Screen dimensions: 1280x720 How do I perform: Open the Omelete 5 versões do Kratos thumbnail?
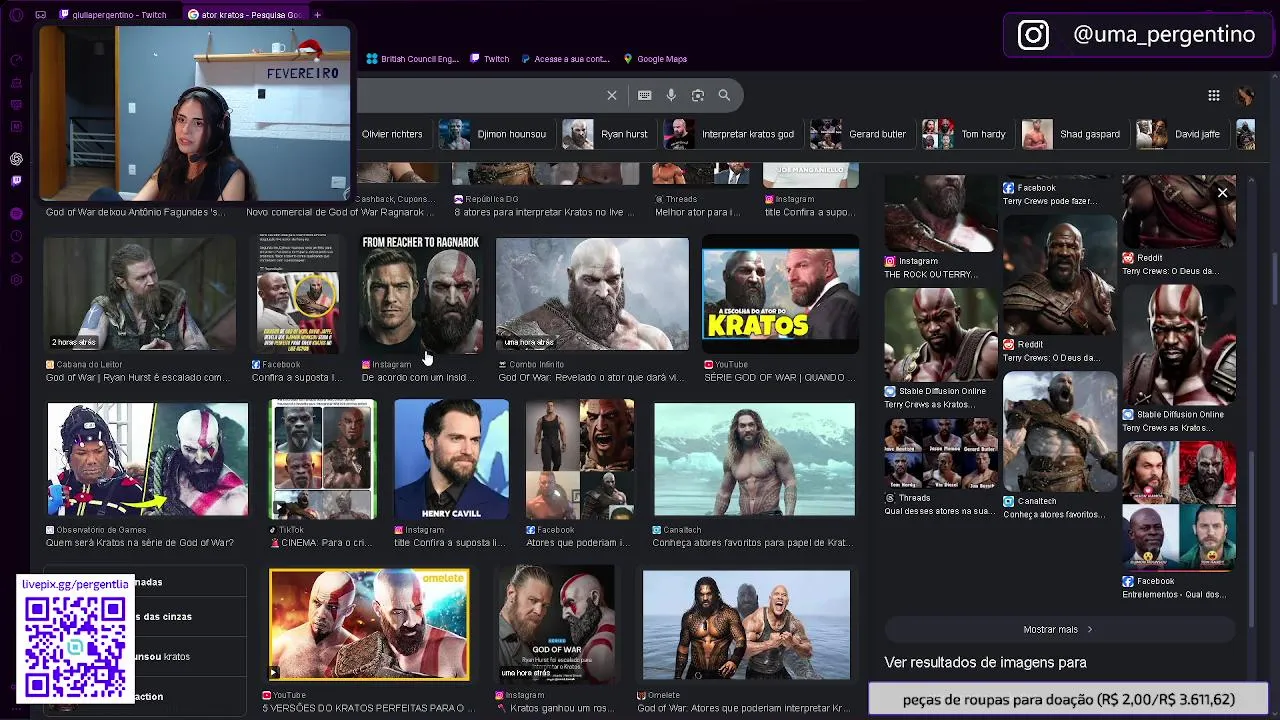[369, 625]
